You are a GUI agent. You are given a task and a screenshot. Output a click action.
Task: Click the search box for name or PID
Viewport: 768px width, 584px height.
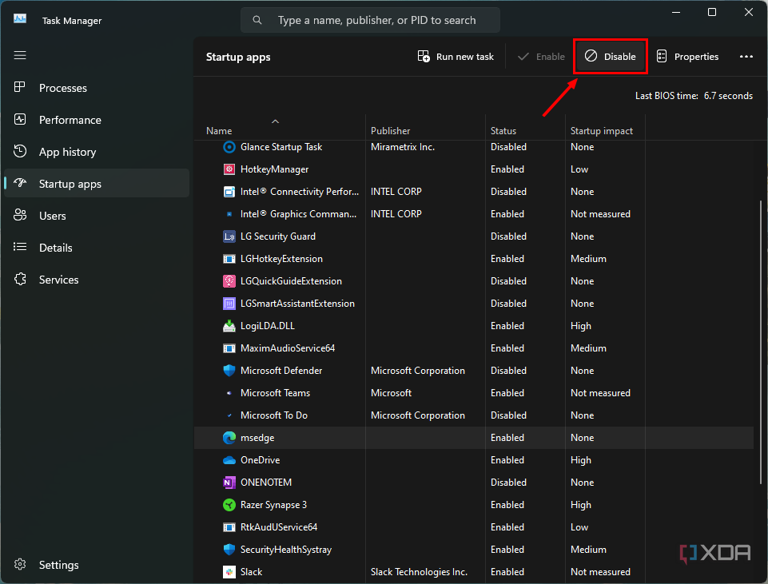tap(370, 20)
